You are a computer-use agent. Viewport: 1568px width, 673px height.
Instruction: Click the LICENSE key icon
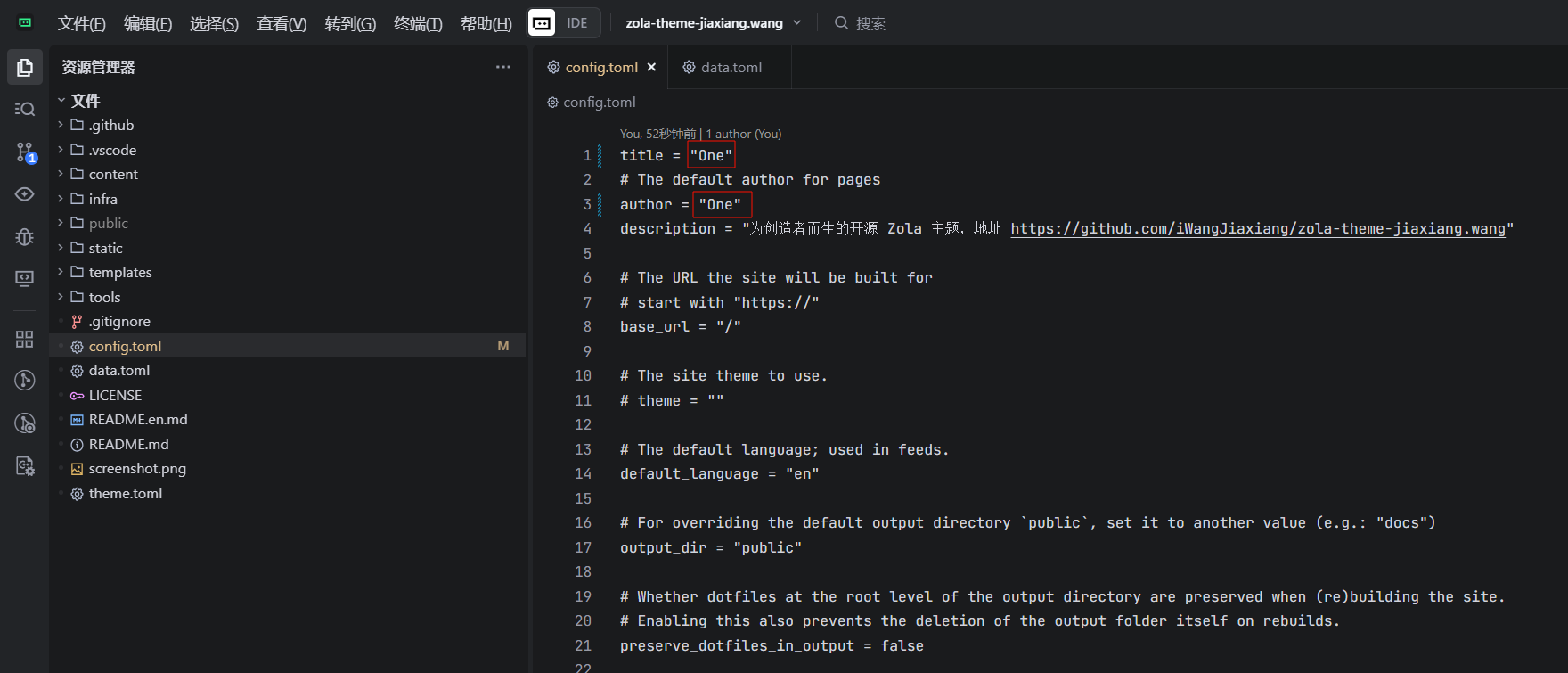pos(77,396)
